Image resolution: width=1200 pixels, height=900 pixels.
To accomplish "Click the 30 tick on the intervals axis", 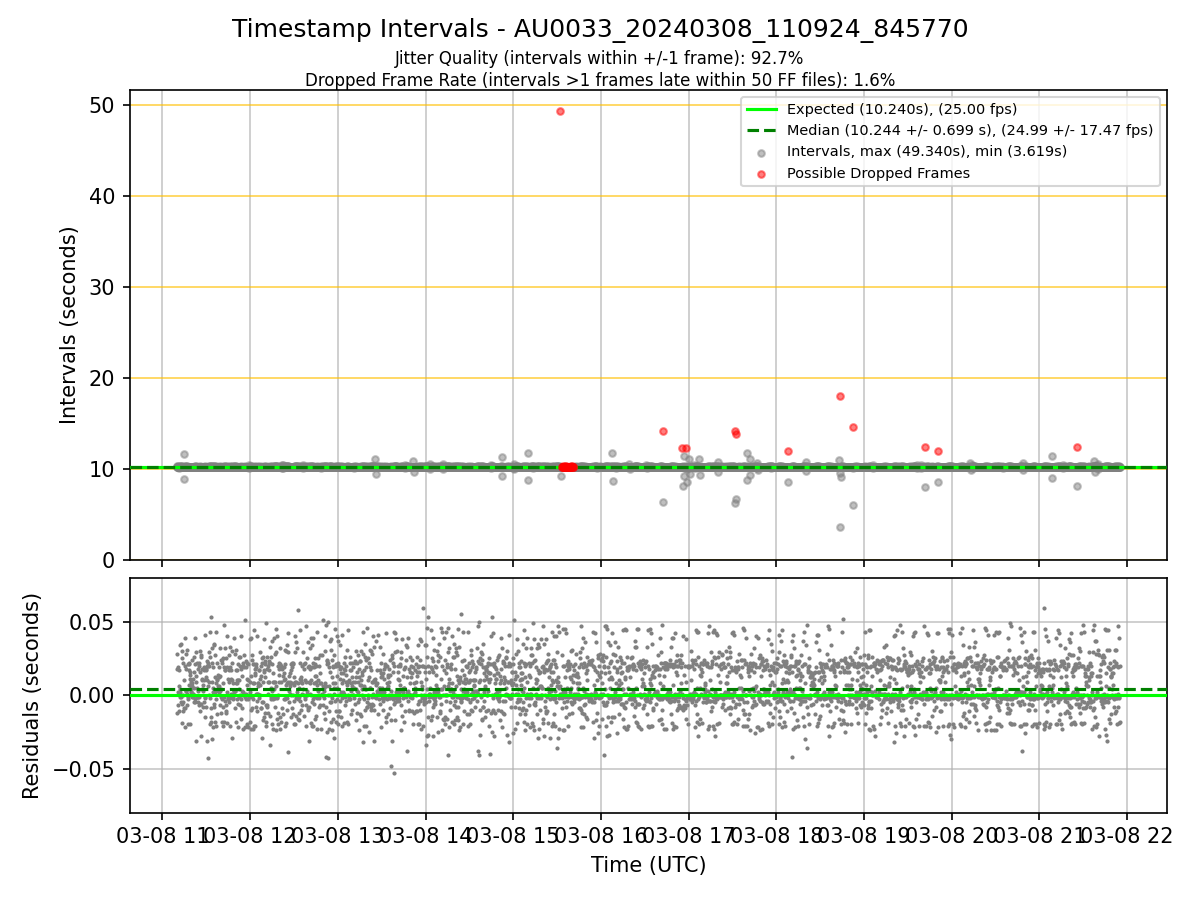I will tap(103, 287).
